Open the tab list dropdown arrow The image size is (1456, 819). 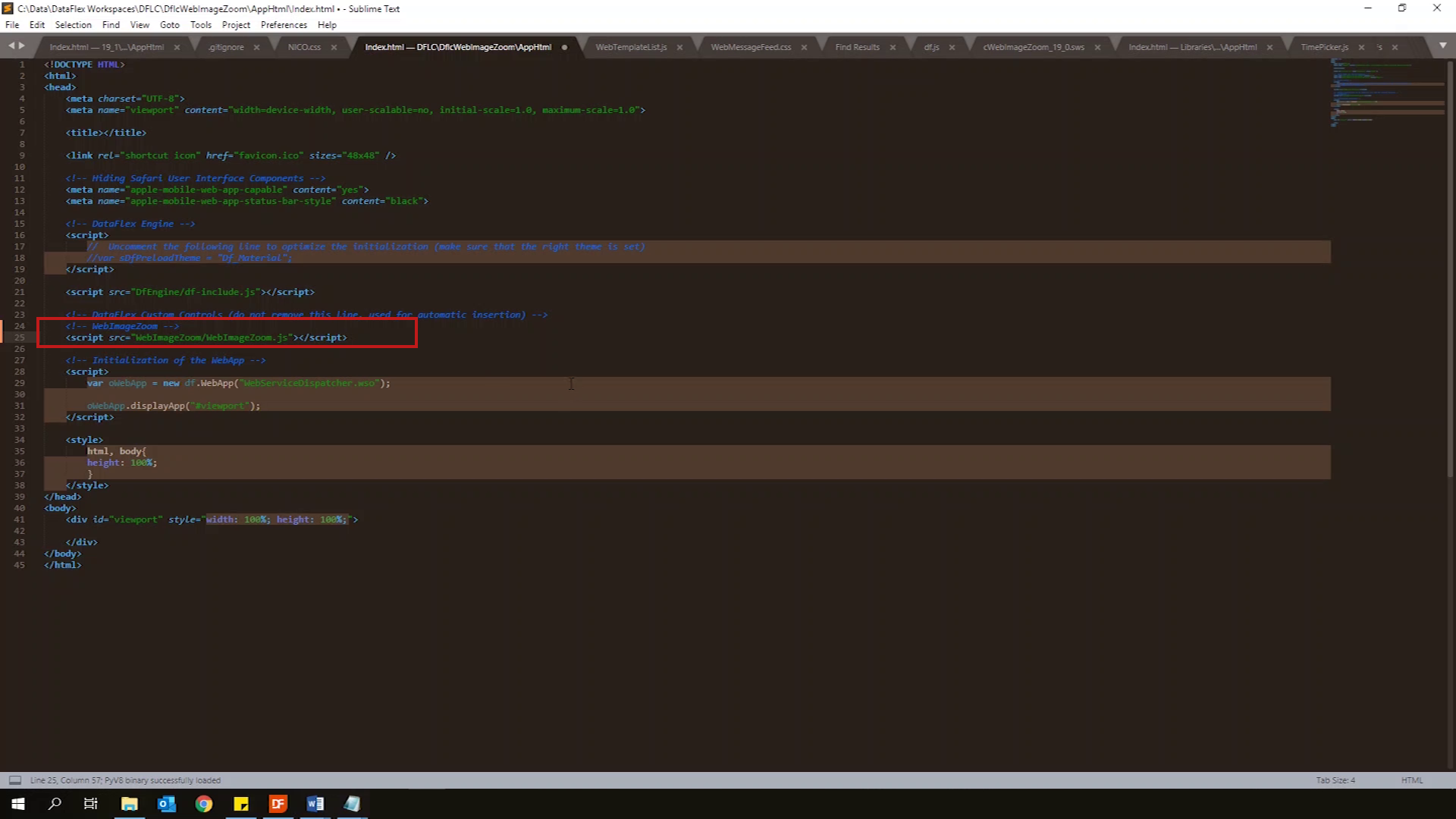tap(1442, 46)
